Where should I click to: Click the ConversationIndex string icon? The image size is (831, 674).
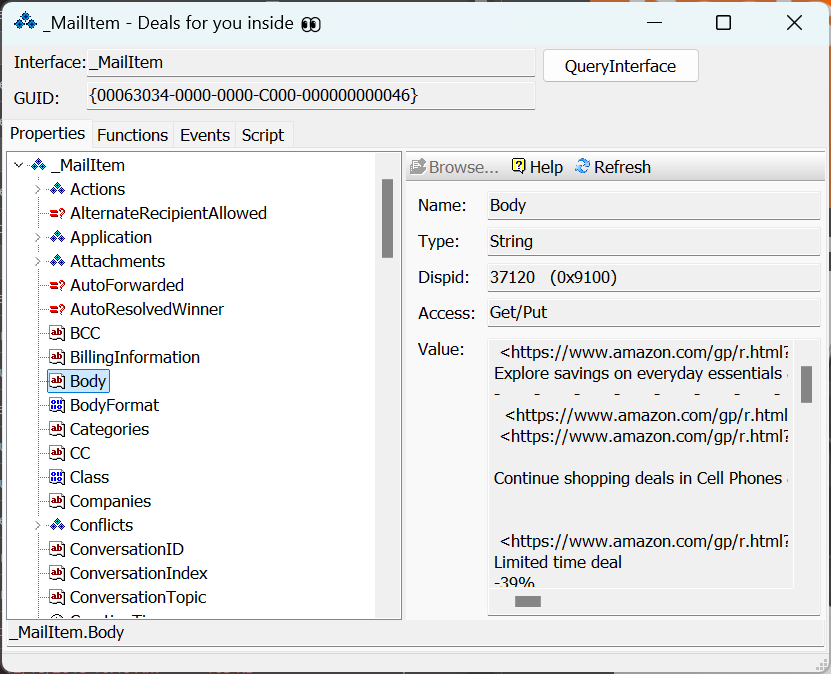click(57, 573)
